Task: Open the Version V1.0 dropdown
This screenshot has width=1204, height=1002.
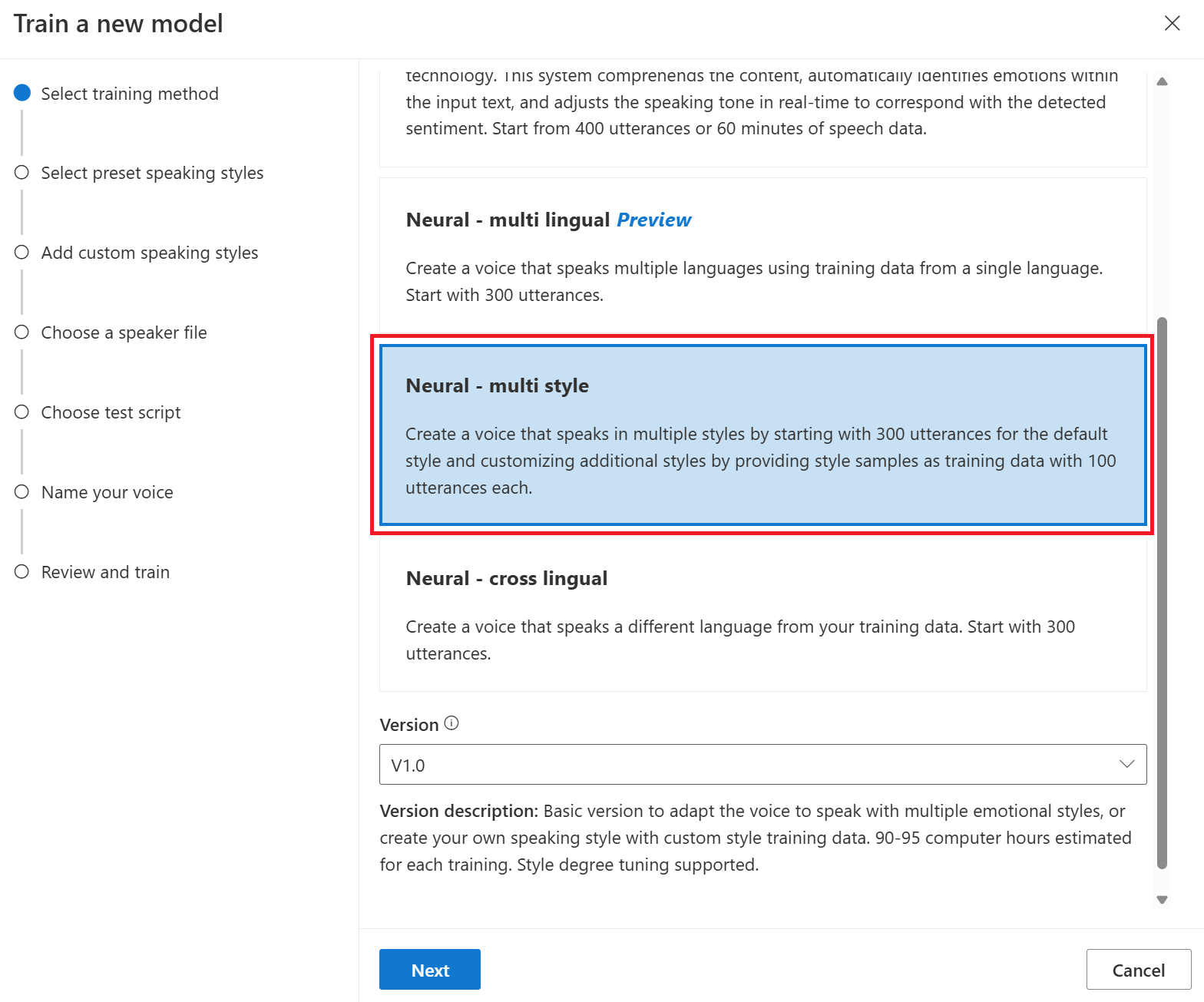Action: click(x=752, y=765)
